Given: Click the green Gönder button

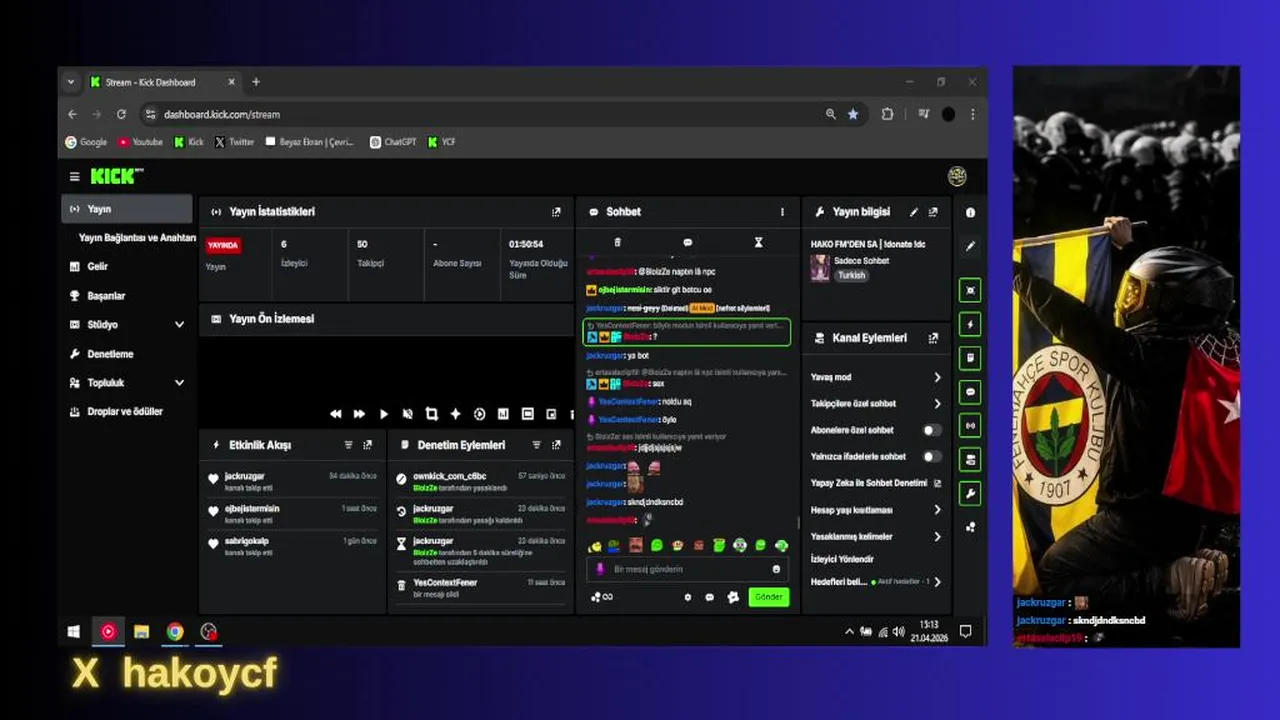Looking at the screenshot, I should (768, 597).
